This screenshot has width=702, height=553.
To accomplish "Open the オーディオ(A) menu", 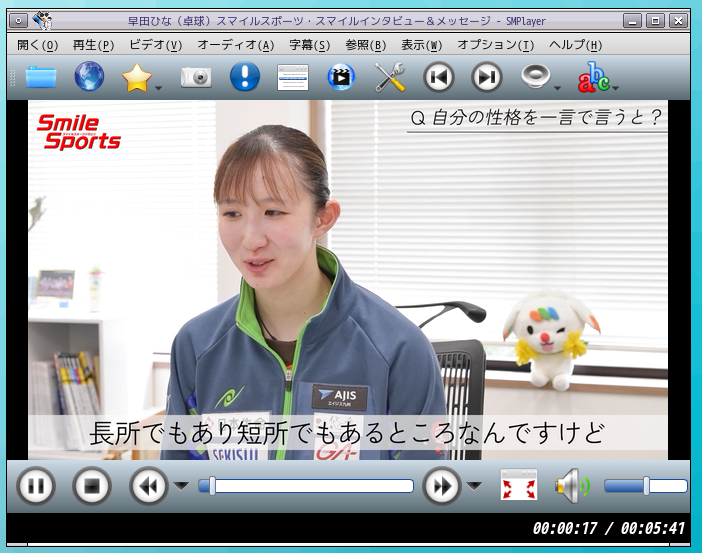I will [x=235, y=45].
